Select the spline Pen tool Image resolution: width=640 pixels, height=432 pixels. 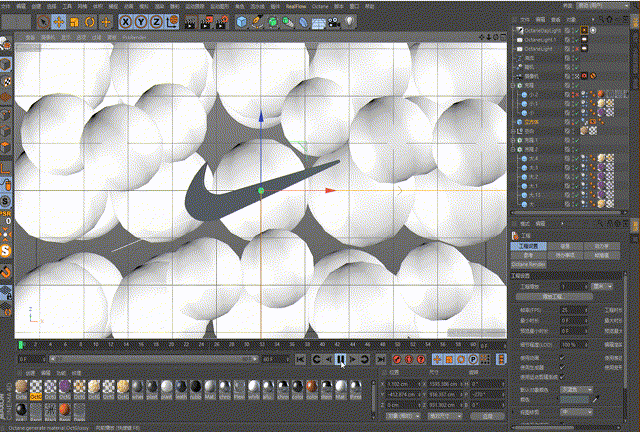(x=257, y=22)
